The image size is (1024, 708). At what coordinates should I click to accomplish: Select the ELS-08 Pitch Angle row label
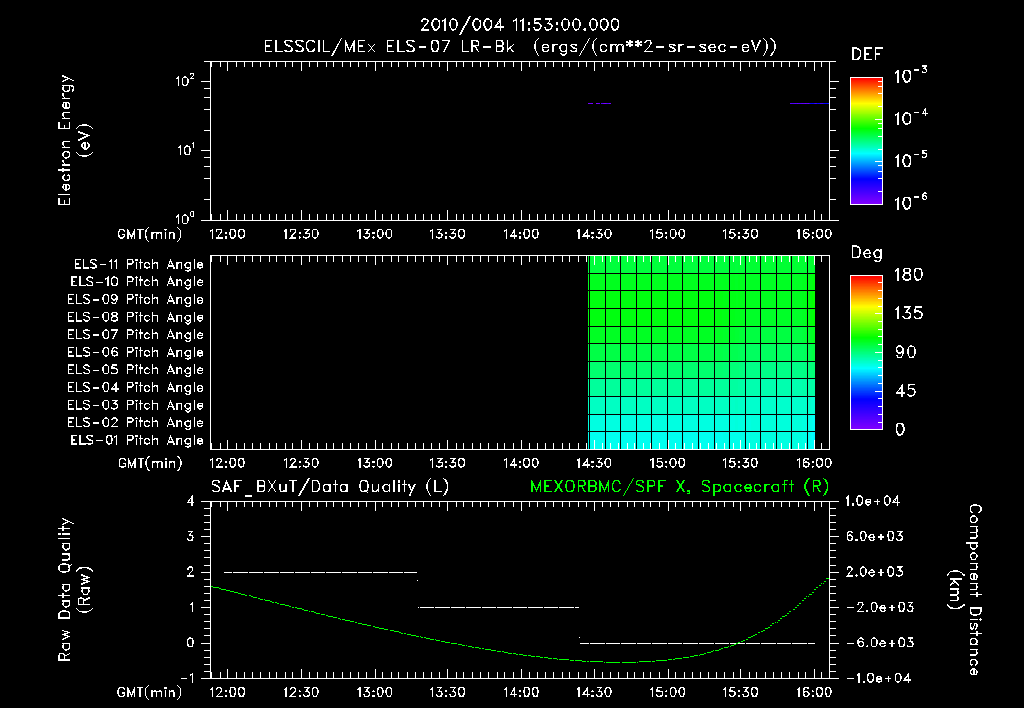click(x=136, y=317)
